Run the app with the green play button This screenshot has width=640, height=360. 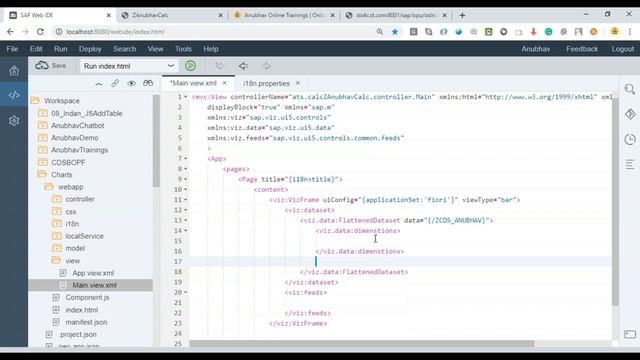point(190,66)
